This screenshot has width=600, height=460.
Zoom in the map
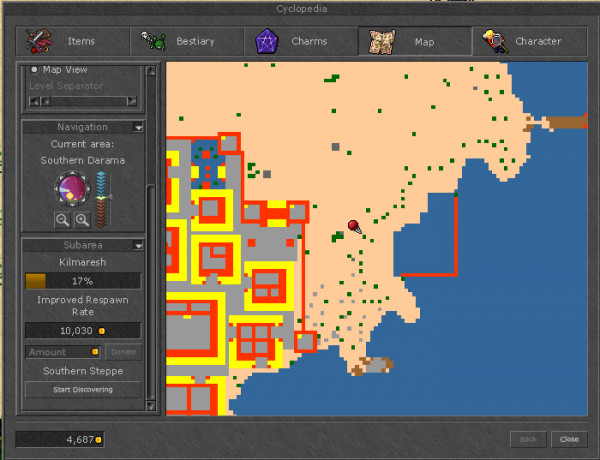point(82,220)
